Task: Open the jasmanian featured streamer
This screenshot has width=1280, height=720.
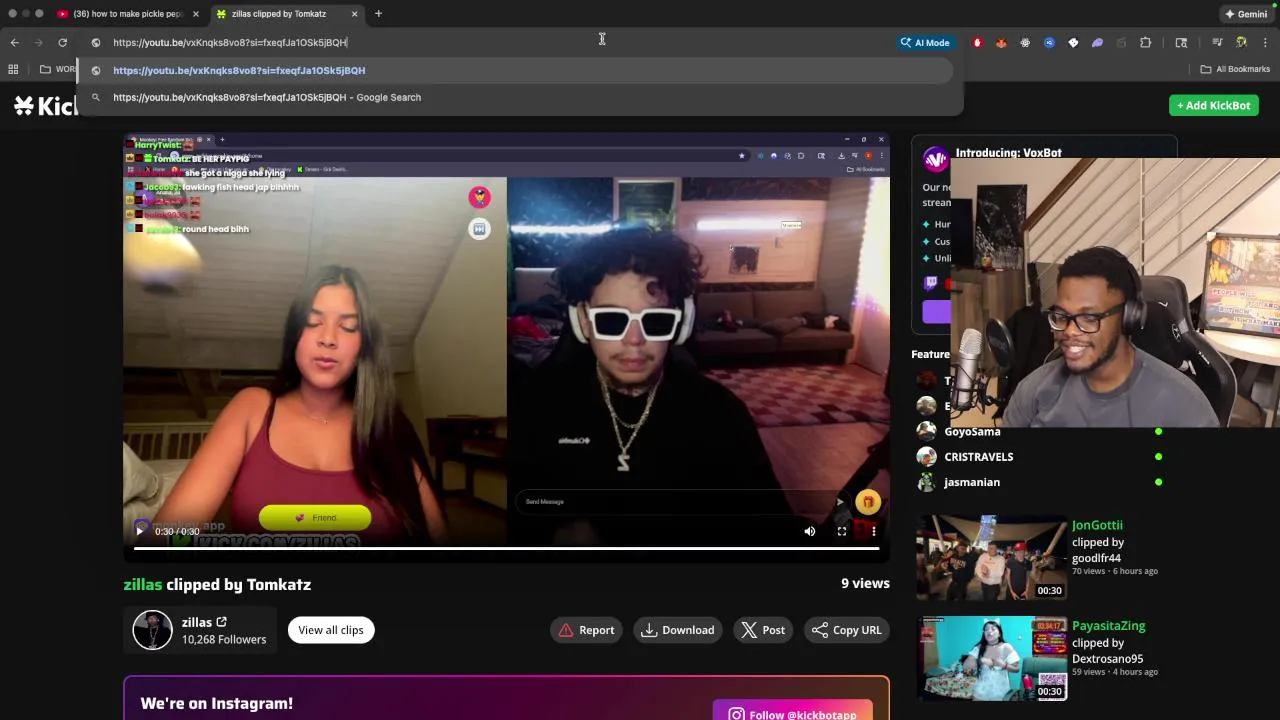Action: click(x=971, y=482)
